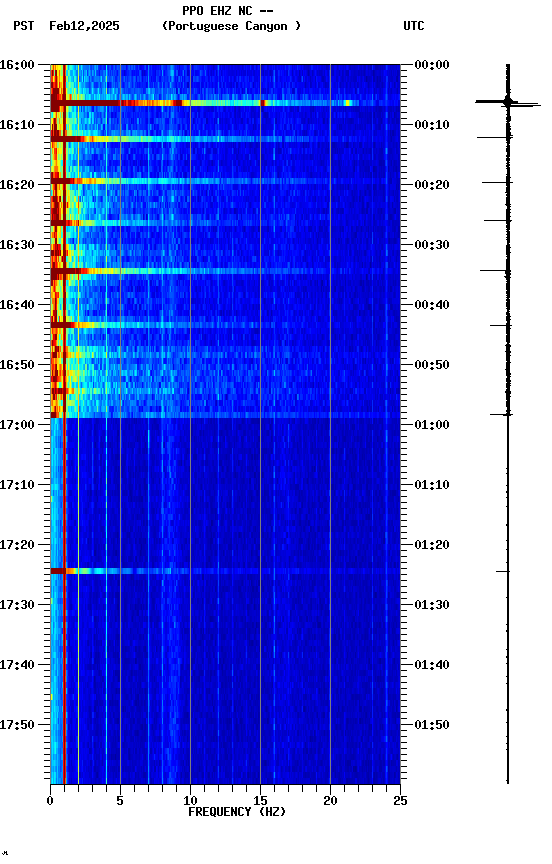The height and width of the screenshot is (864, 552).
Task: Click the "FREQUENCY (HZ)" axis label
Action: [237, 812]
